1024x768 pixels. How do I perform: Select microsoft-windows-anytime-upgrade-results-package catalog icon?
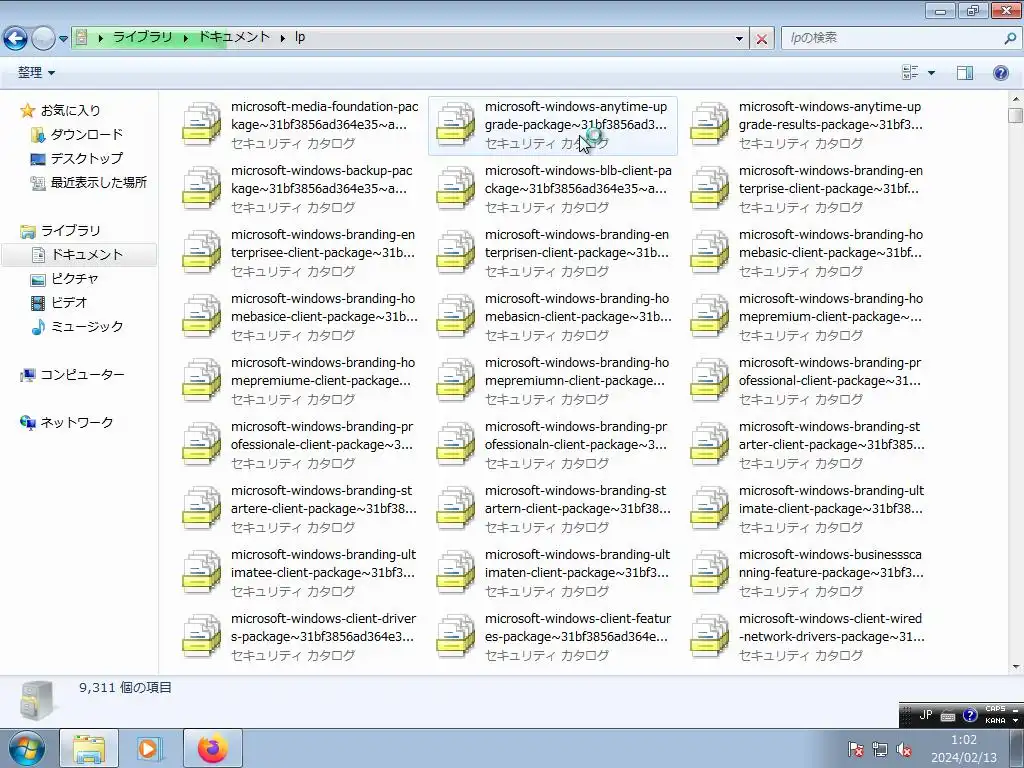pyautogui.click(x=709, y=123)
